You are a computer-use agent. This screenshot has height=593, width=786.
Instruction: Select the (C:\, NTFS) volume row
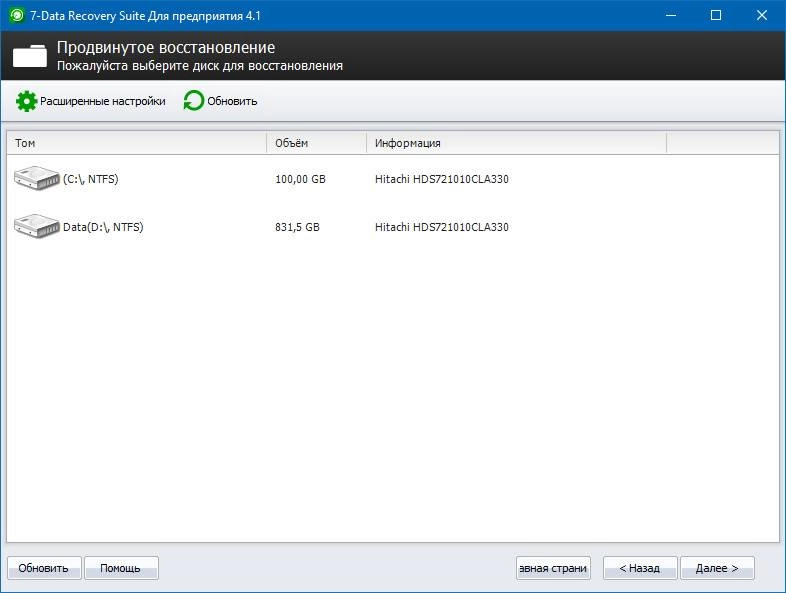tap(393, 179)
